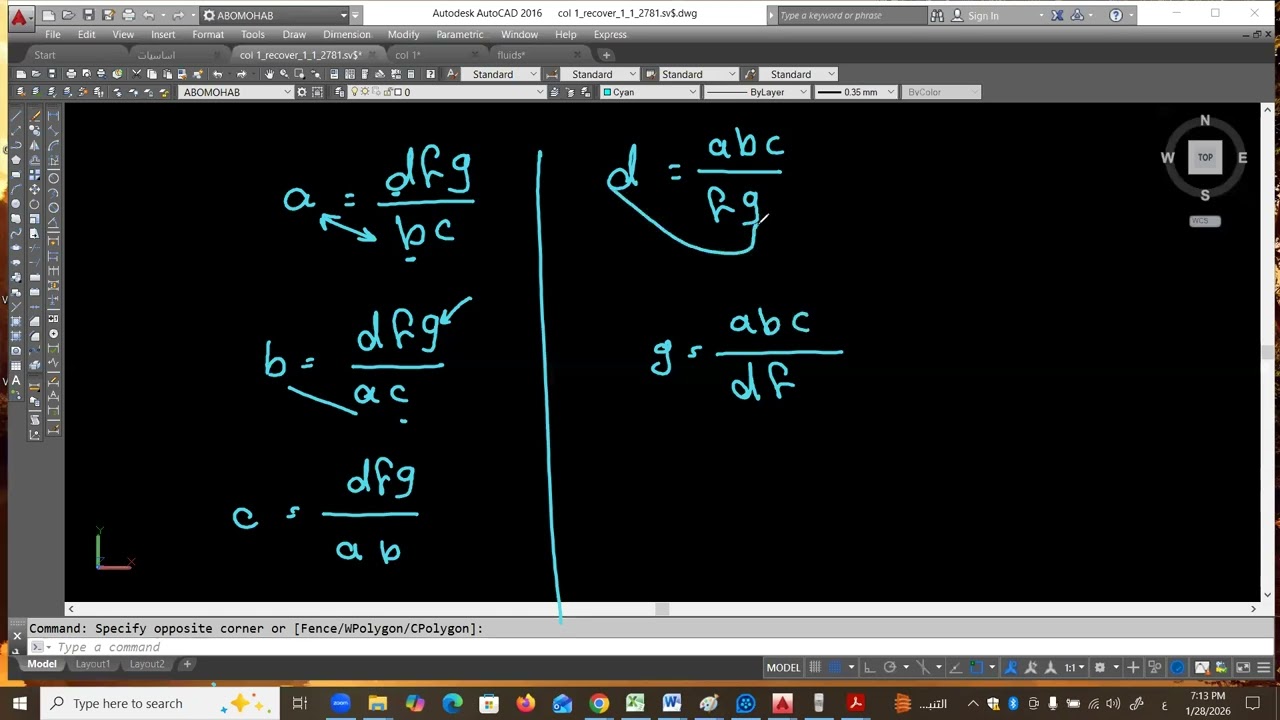Switch to the Layout2 tab
1280x720 pixels.
147,664
